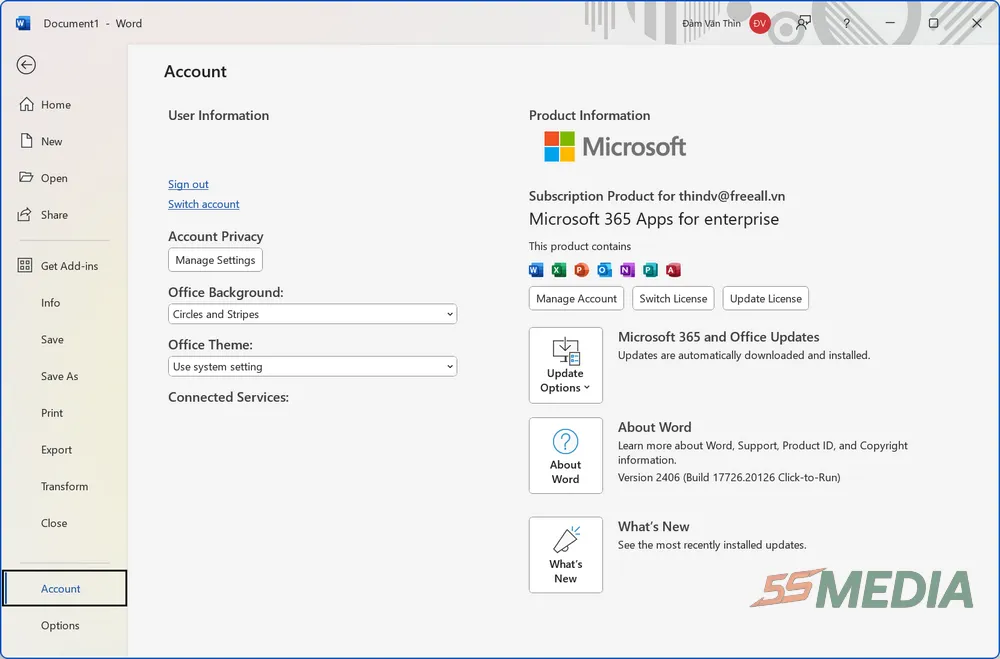Click the Outlook icon under This product contains
This screenshot has width=1000, height=659.
(x=604, y=270)
